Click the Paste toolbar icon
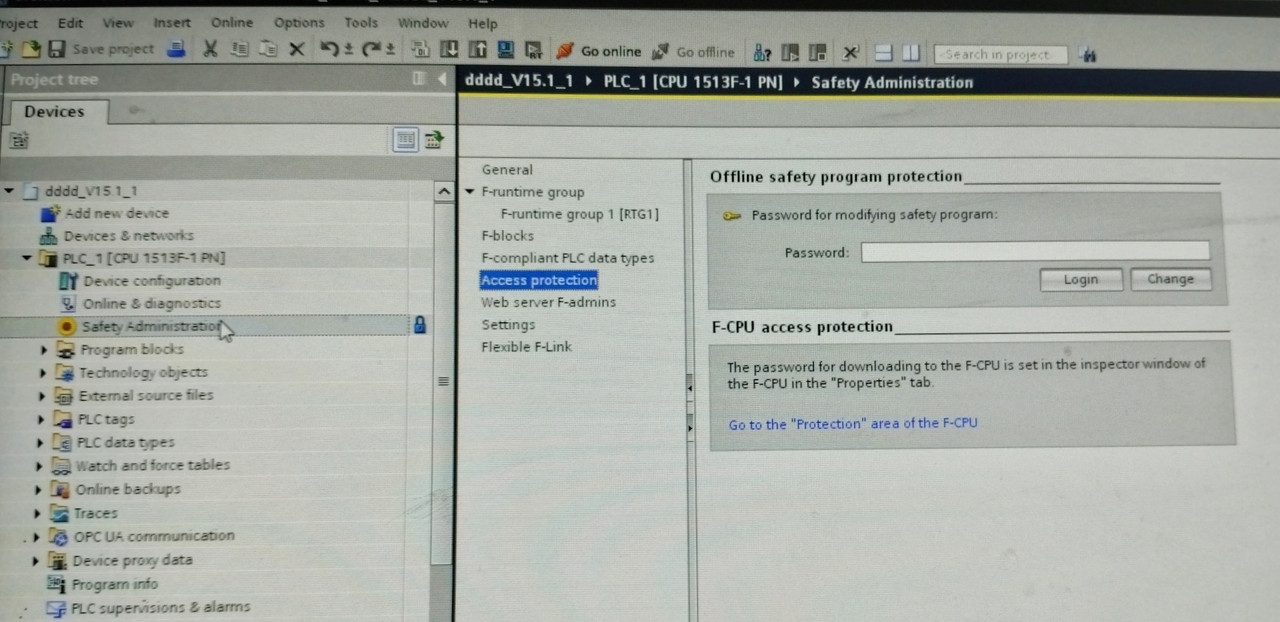The height and width of the screenshot is (622, 1280). pos(267,49)
